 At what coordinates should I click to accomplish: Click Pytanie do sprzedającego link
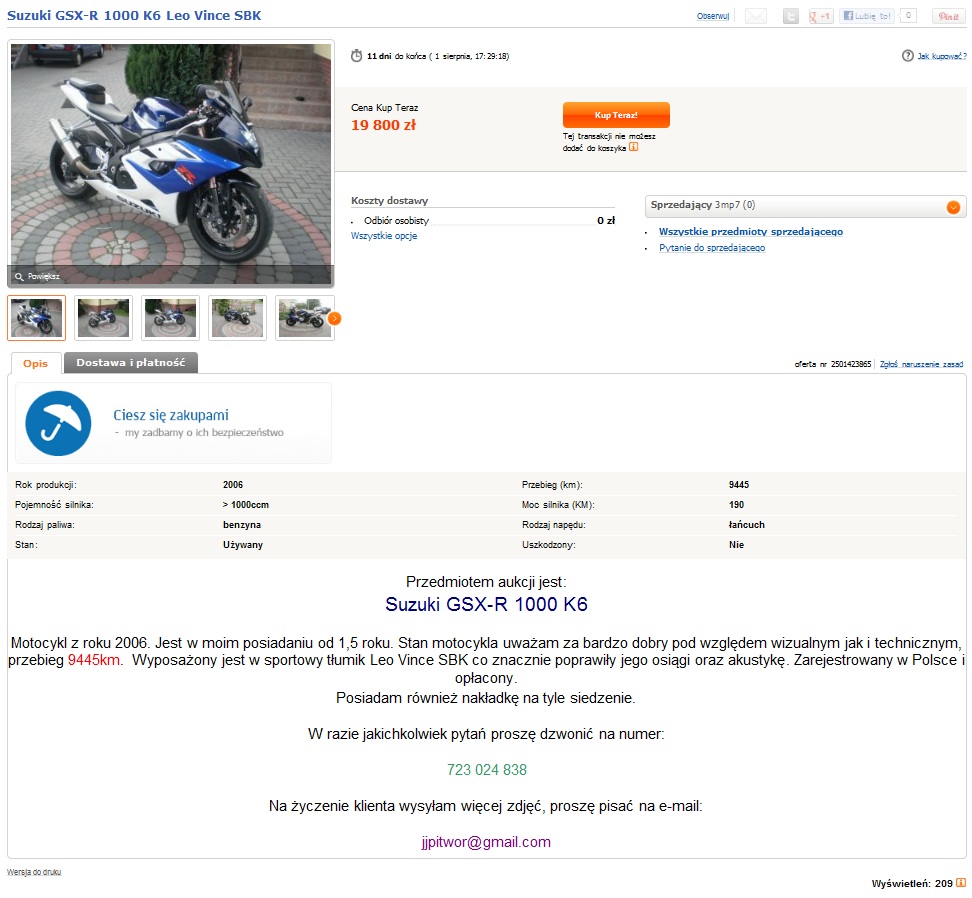pyautogui.click(x=712, y=248)
